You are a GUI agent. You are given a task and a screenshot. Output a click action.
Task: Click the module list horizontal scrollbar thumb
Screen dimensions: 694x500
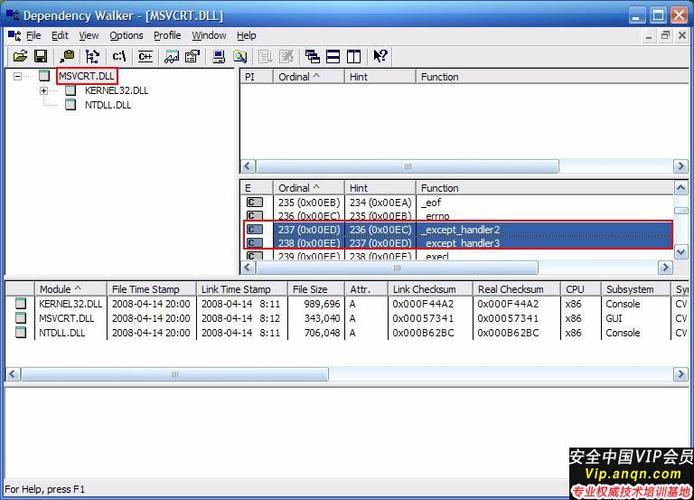point(175,374)
